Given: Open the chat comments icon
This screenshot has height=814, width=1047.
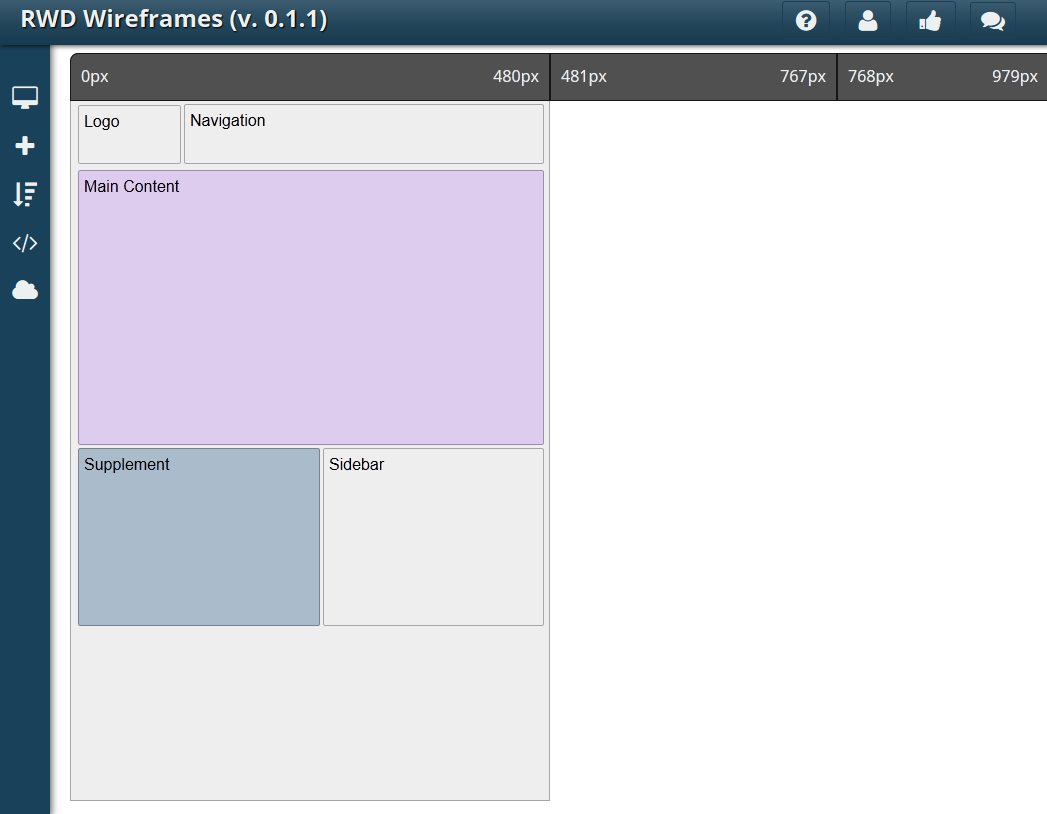Looking at the screenshot, I should coord(992,21).
